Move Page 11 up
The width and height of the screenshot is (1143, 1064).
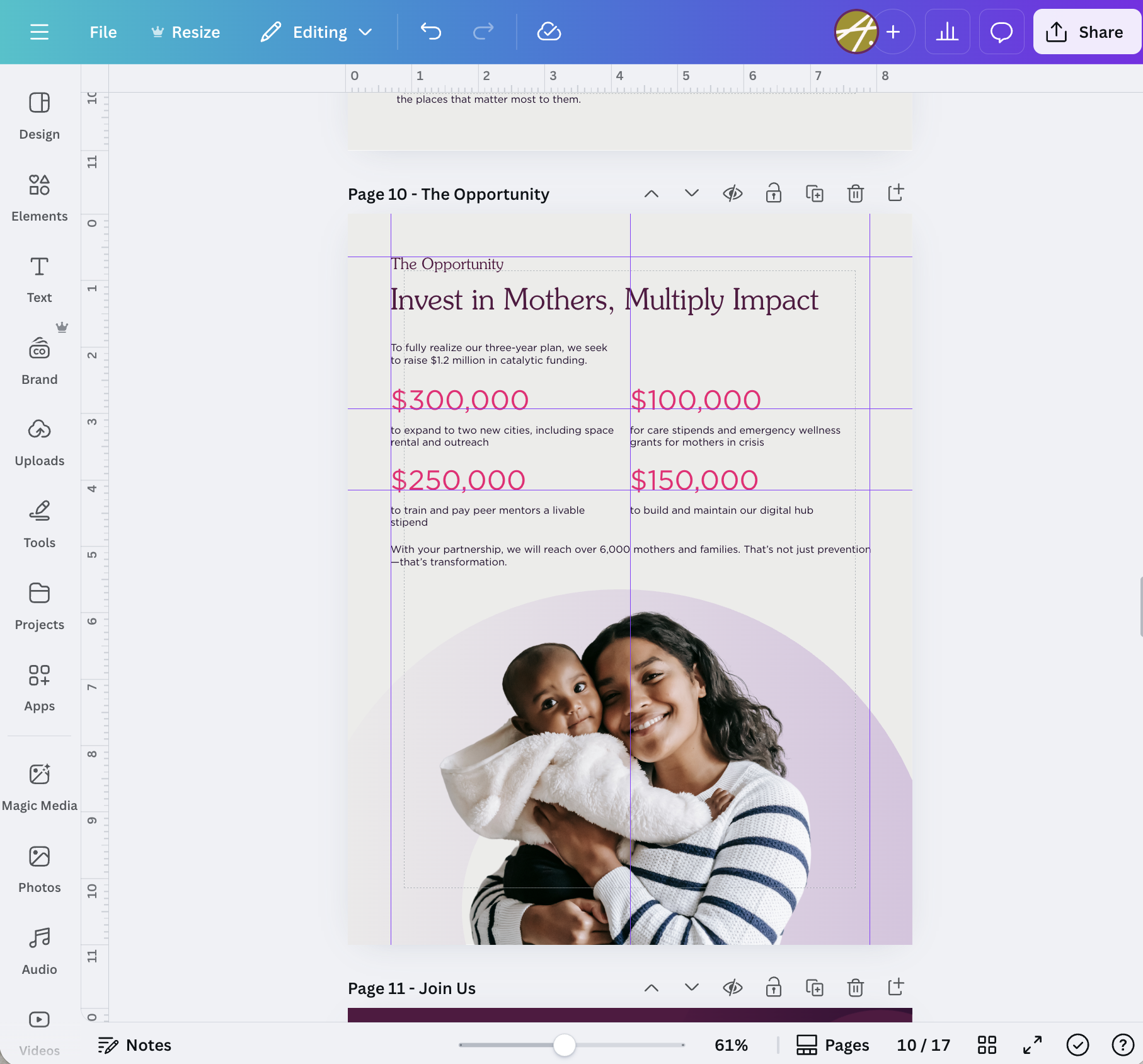[x=652, y=988]
